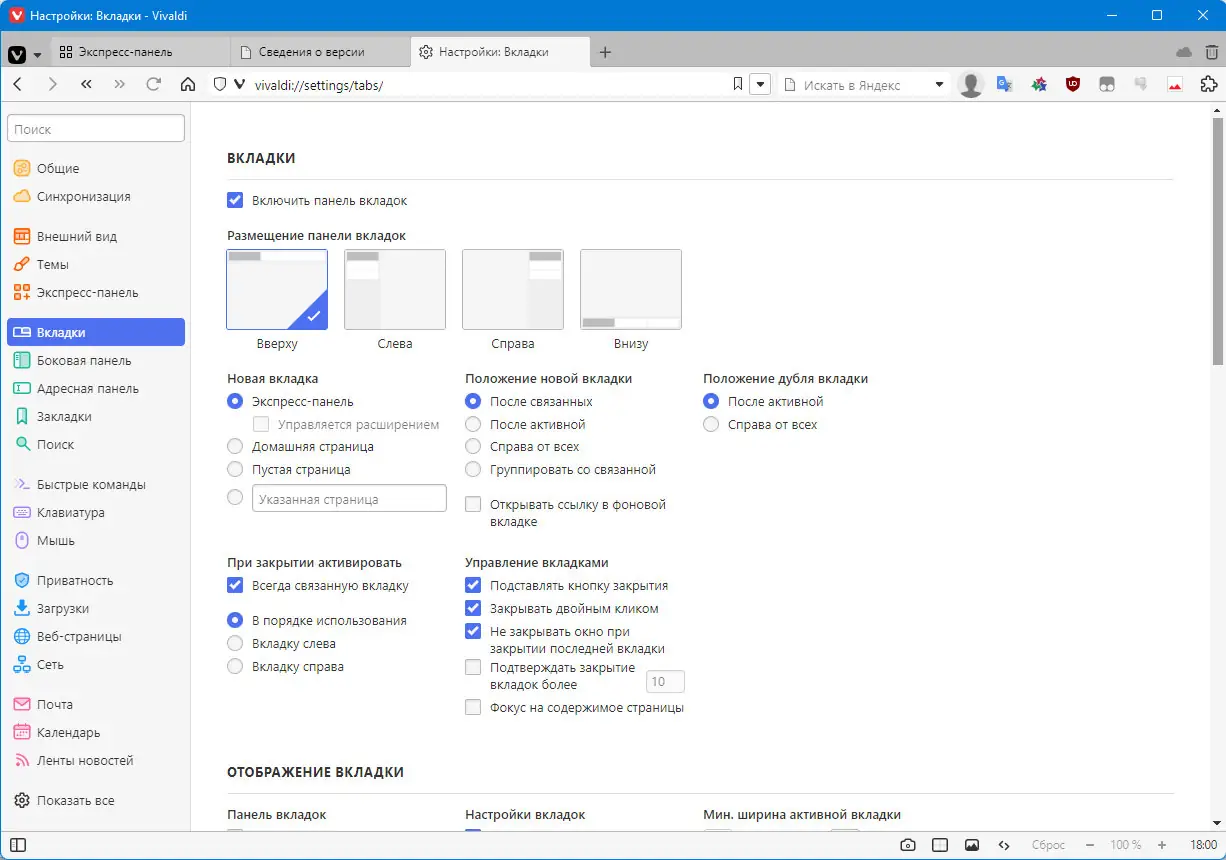Image resolution: width=1226 pixels, height=860 pixels.
Task: Expand arrow beside Vivaldi menu button
Action: (37, 54)
